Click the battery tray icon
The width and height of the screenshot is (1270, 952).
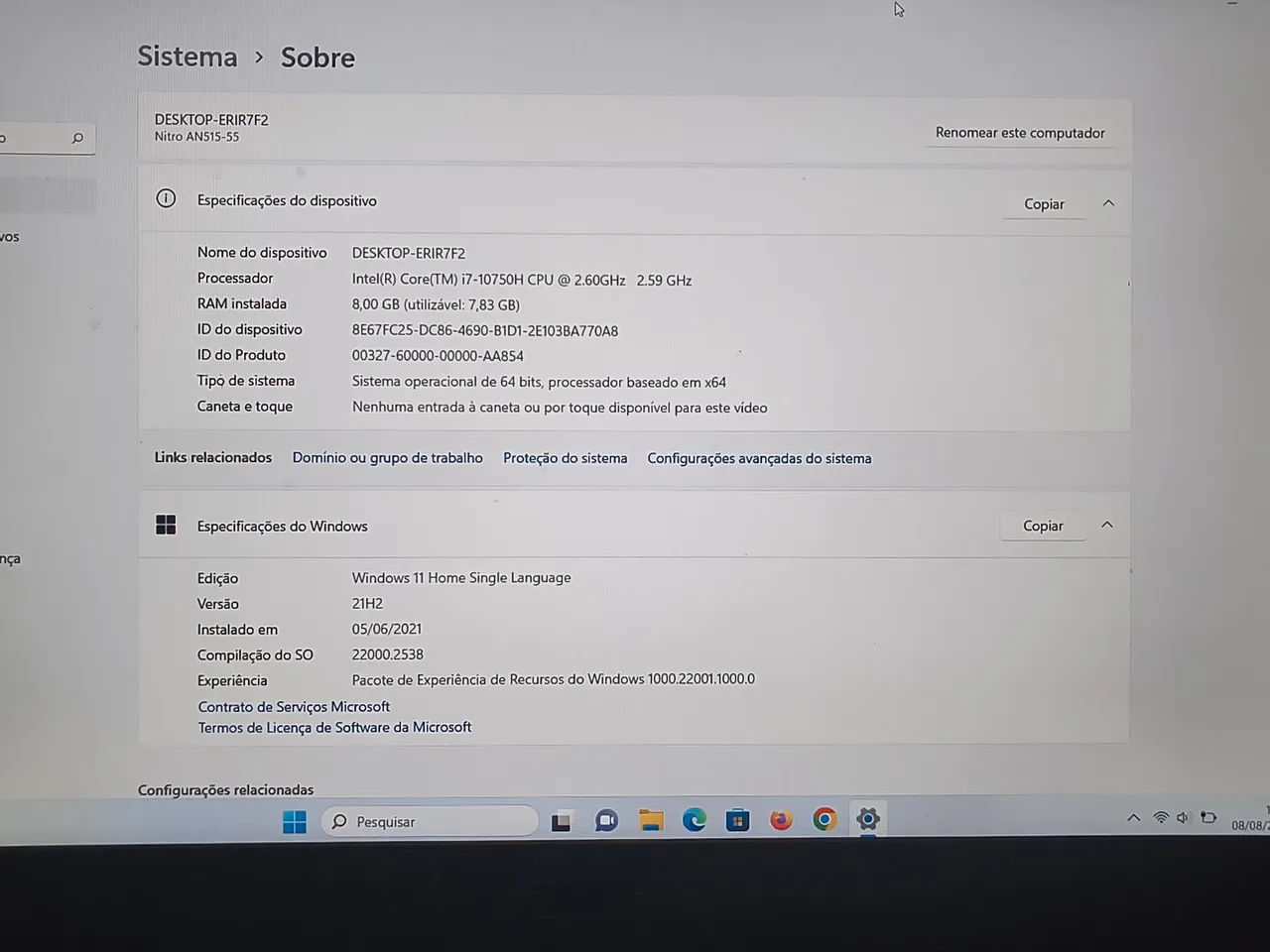point(1208,818)
